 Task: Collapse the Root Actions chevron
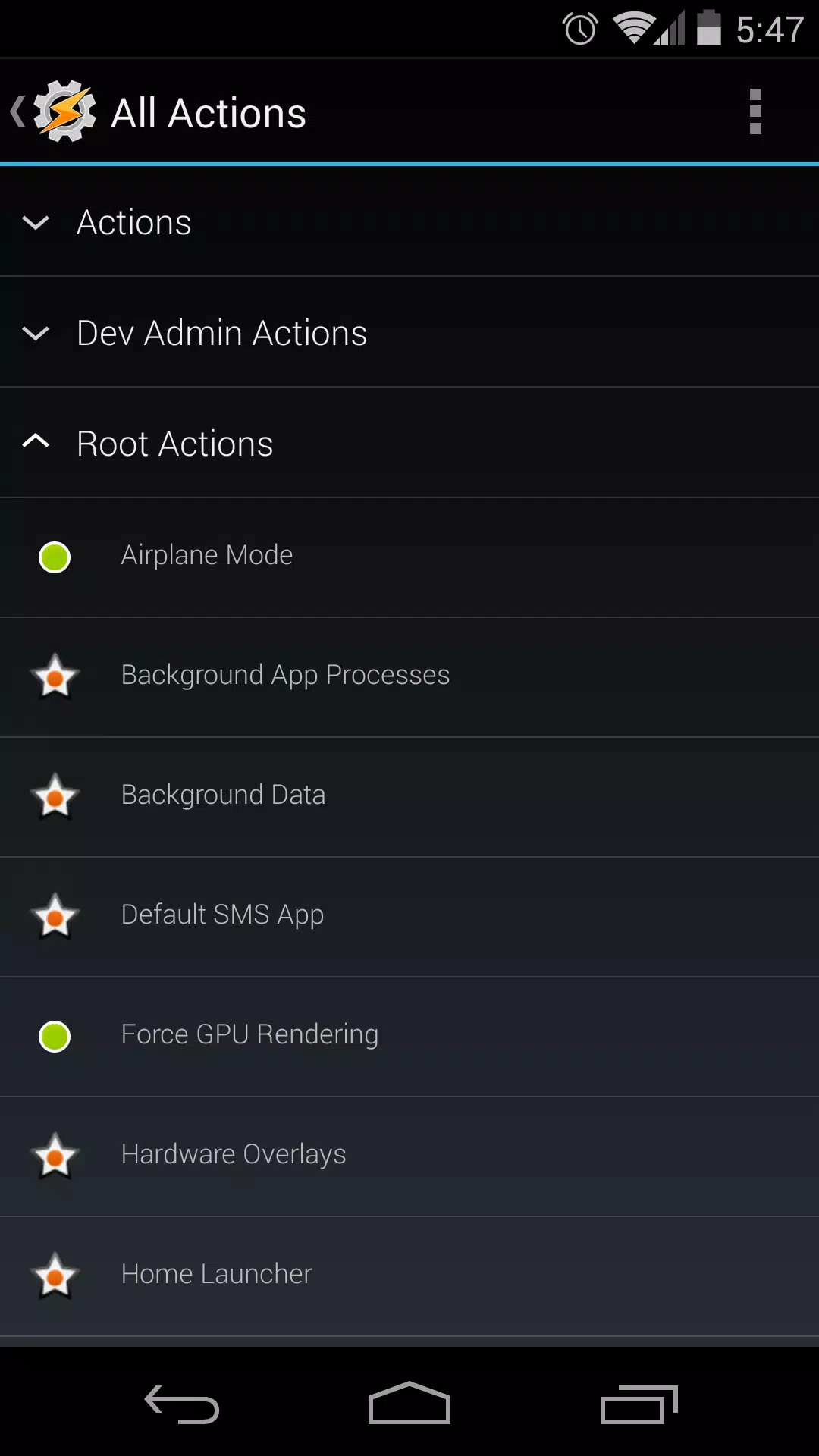click(36, 441)
